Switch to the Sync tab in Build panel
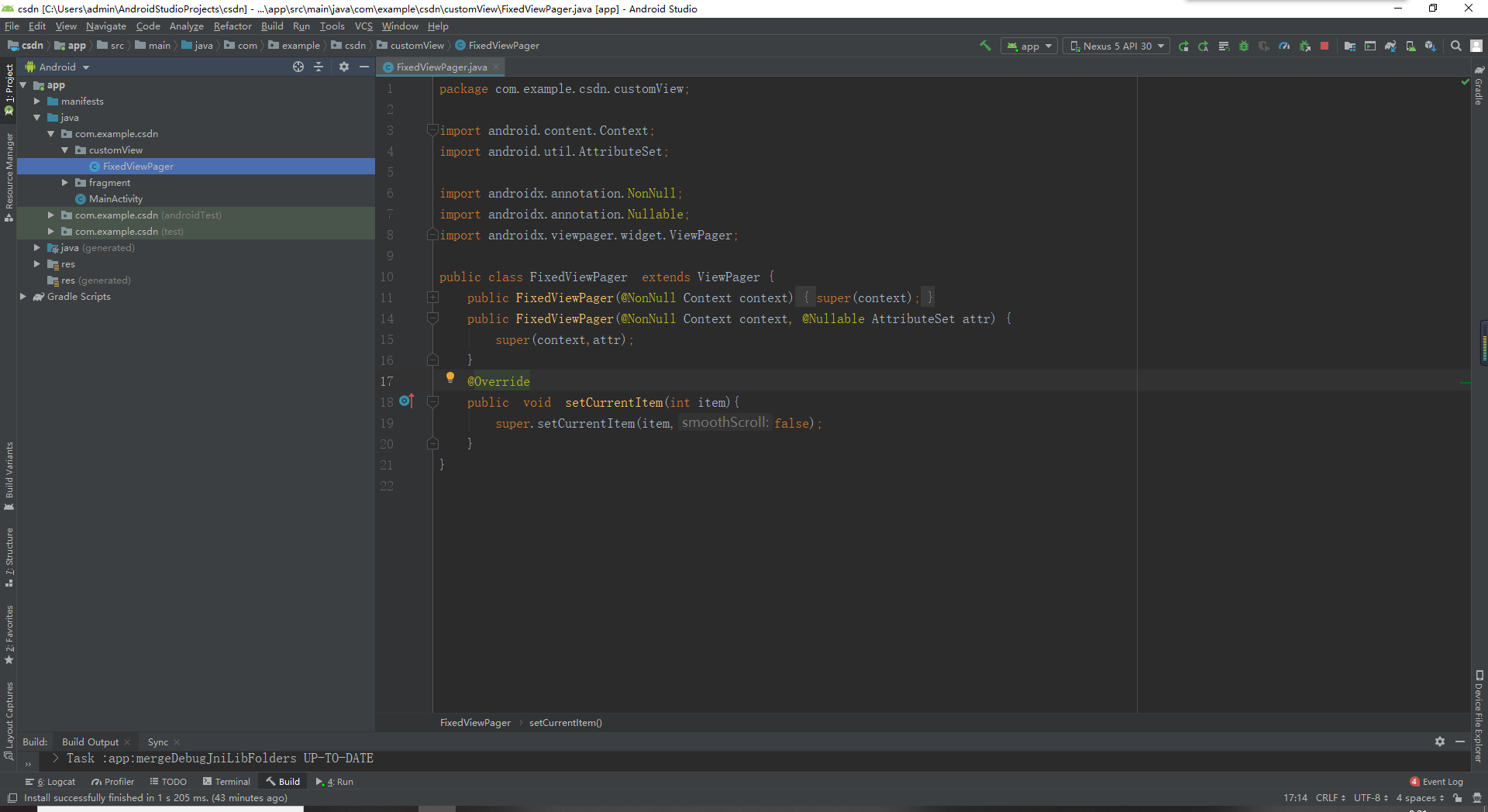1488x812 pixels. pos(157,741)
